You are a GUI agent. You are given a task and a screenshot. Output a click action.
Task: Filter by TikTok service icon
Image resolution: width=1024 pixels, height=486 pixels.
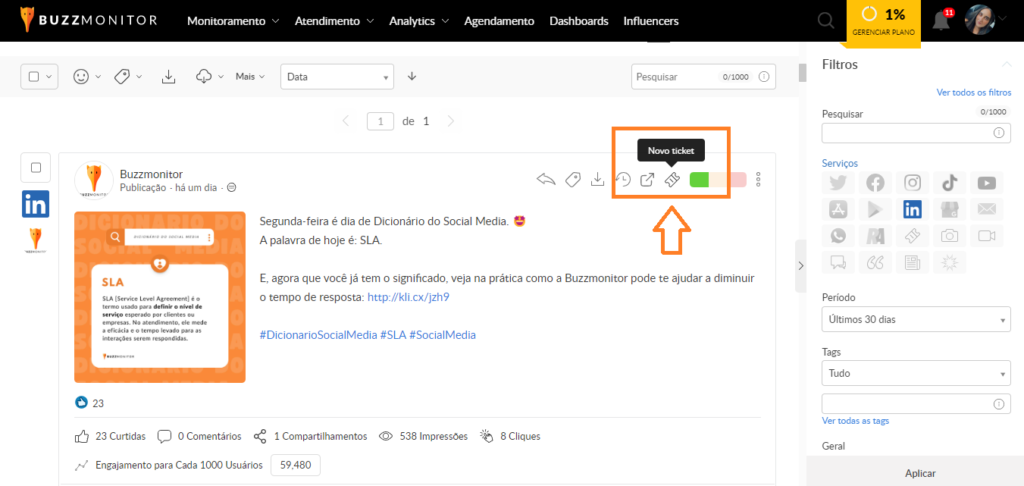(x=949, y=182)
